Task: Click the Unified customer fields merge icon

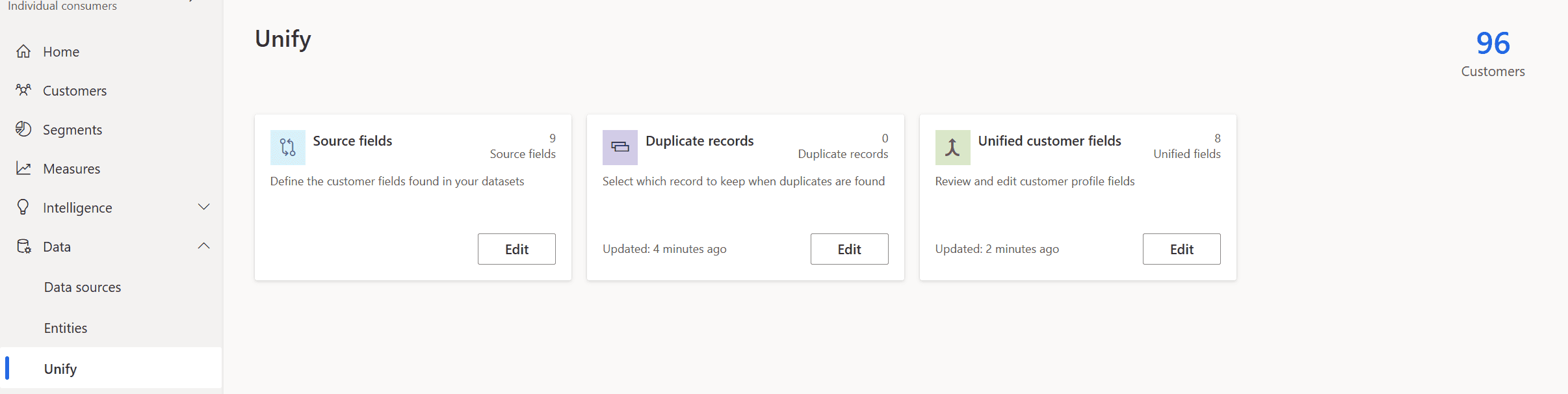Action: [x=952, y=147]
